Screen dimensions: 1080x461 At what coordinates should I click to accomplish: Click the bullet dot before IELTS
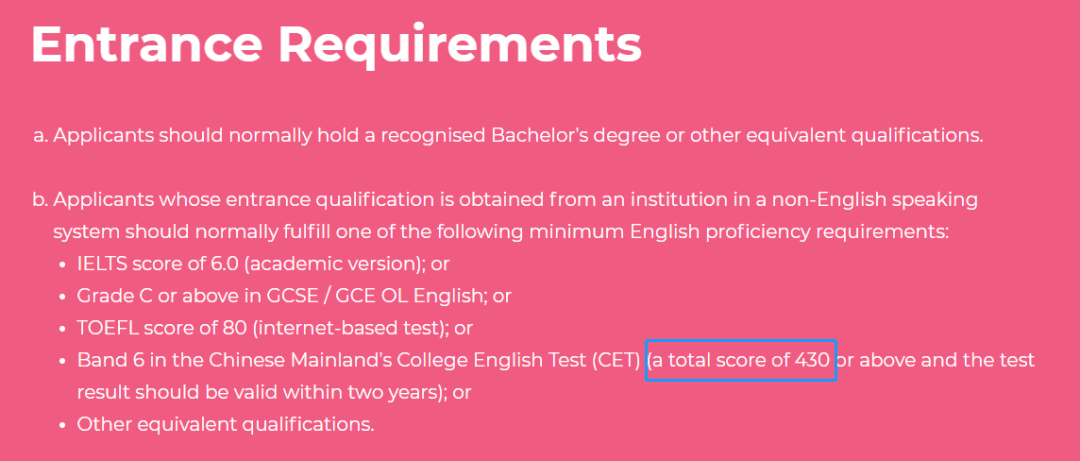click(63, 265)
